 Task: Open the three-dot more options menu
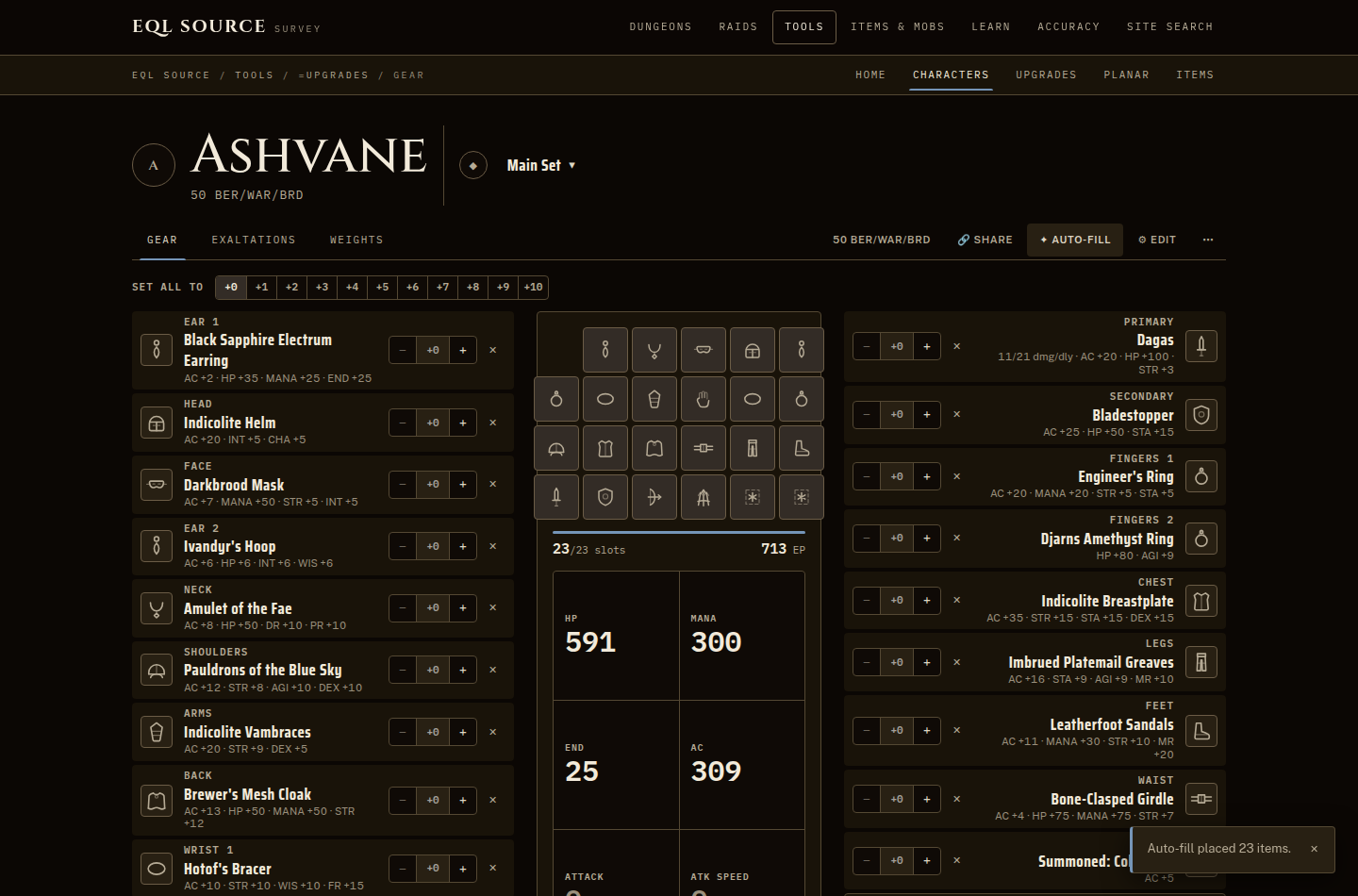pyautogui.click(x=1208, y=240)
